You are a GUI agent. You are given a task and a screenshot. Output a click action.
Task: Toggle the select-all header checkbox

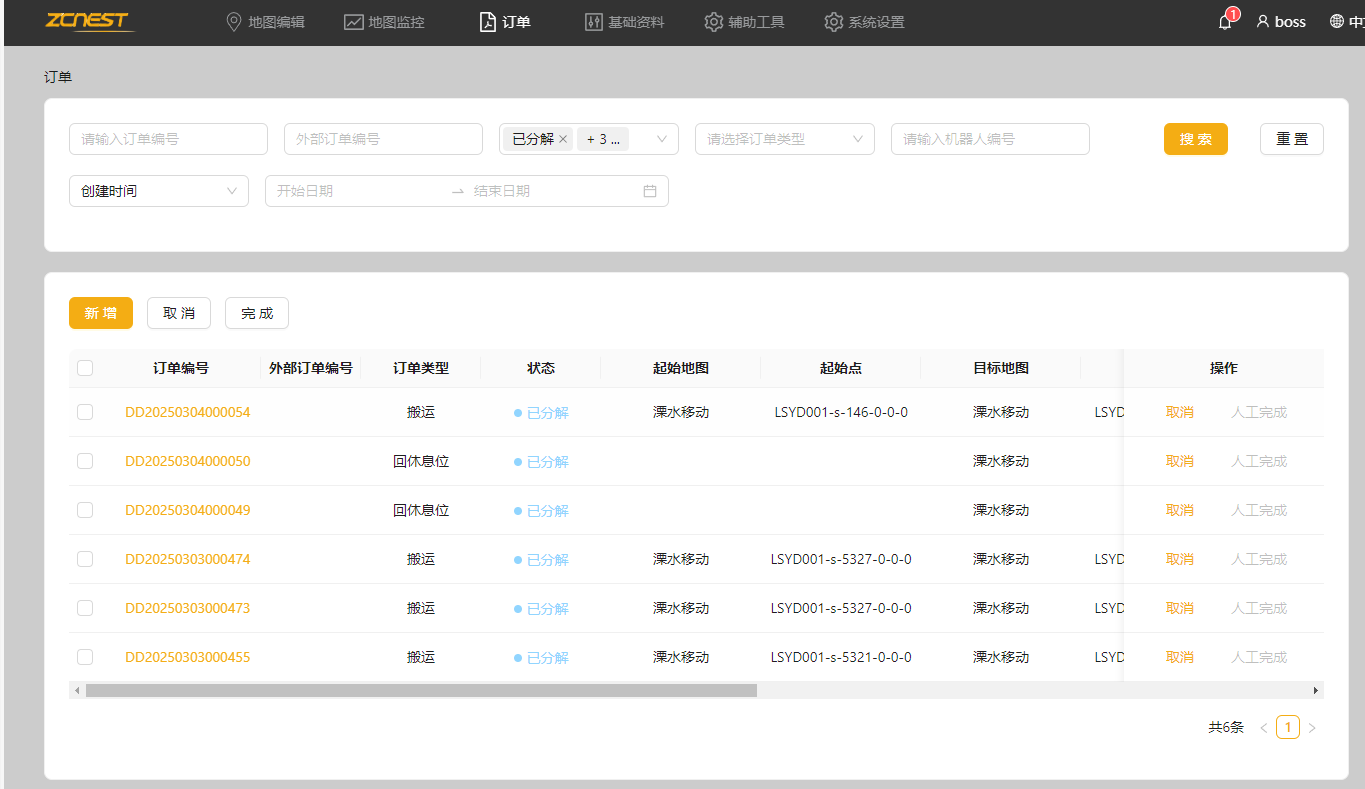(x=85, y=368)
